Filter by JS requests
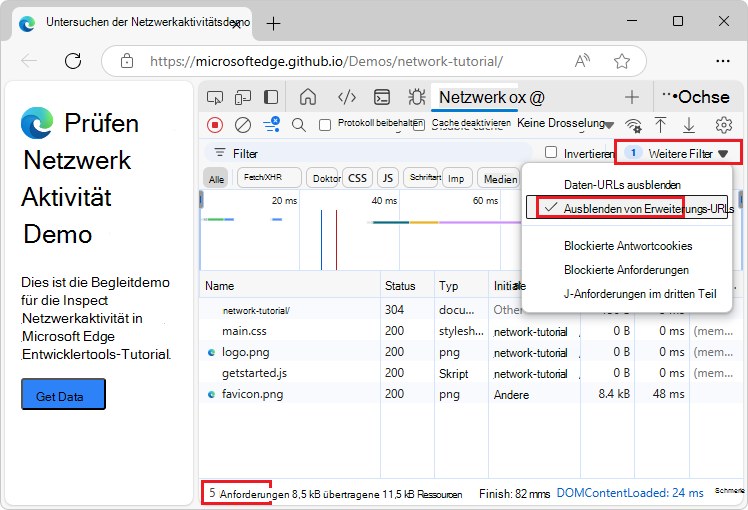Screen dimensions: 748x510 click(x=388, y=178)
